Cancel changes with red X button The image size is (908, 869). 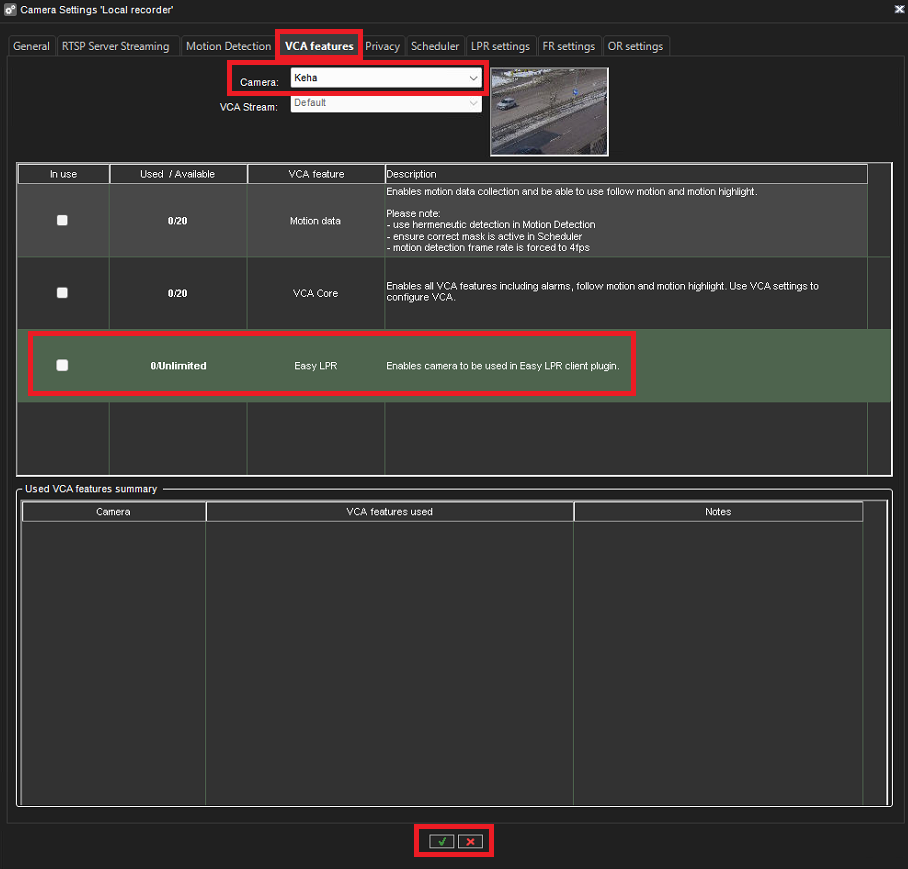470,842
